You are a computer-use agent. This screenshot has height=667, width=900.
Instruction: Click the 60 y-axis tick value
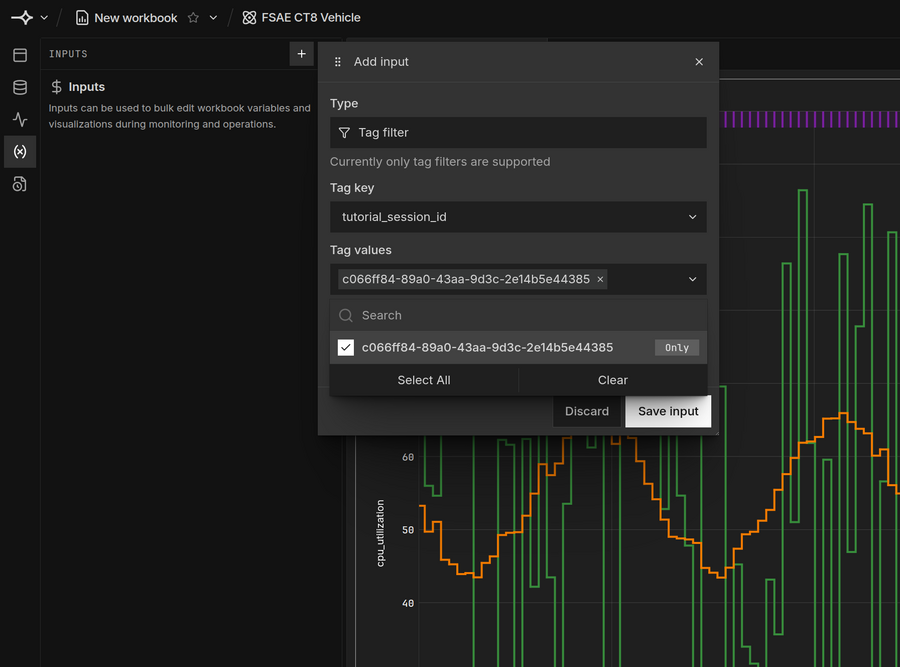[408, 457]
